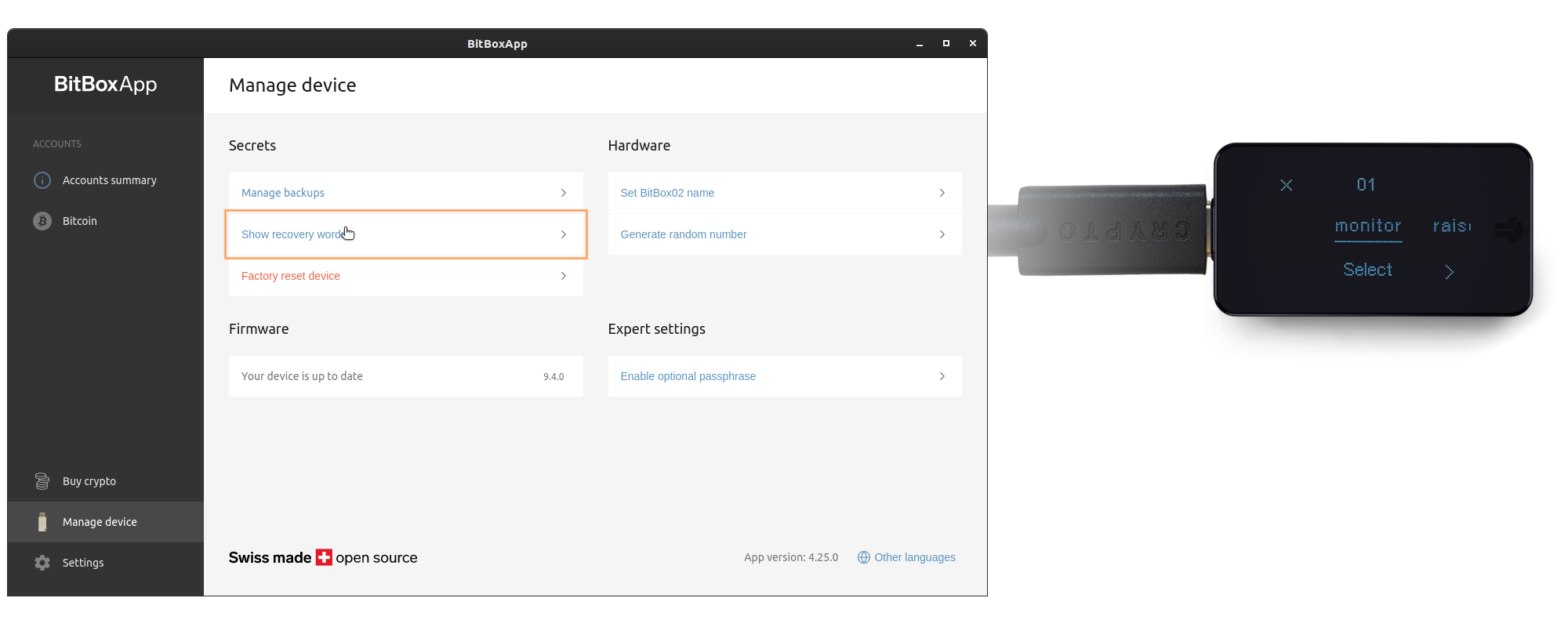Click the Buy crypto coins icon

tap(42, 481)
